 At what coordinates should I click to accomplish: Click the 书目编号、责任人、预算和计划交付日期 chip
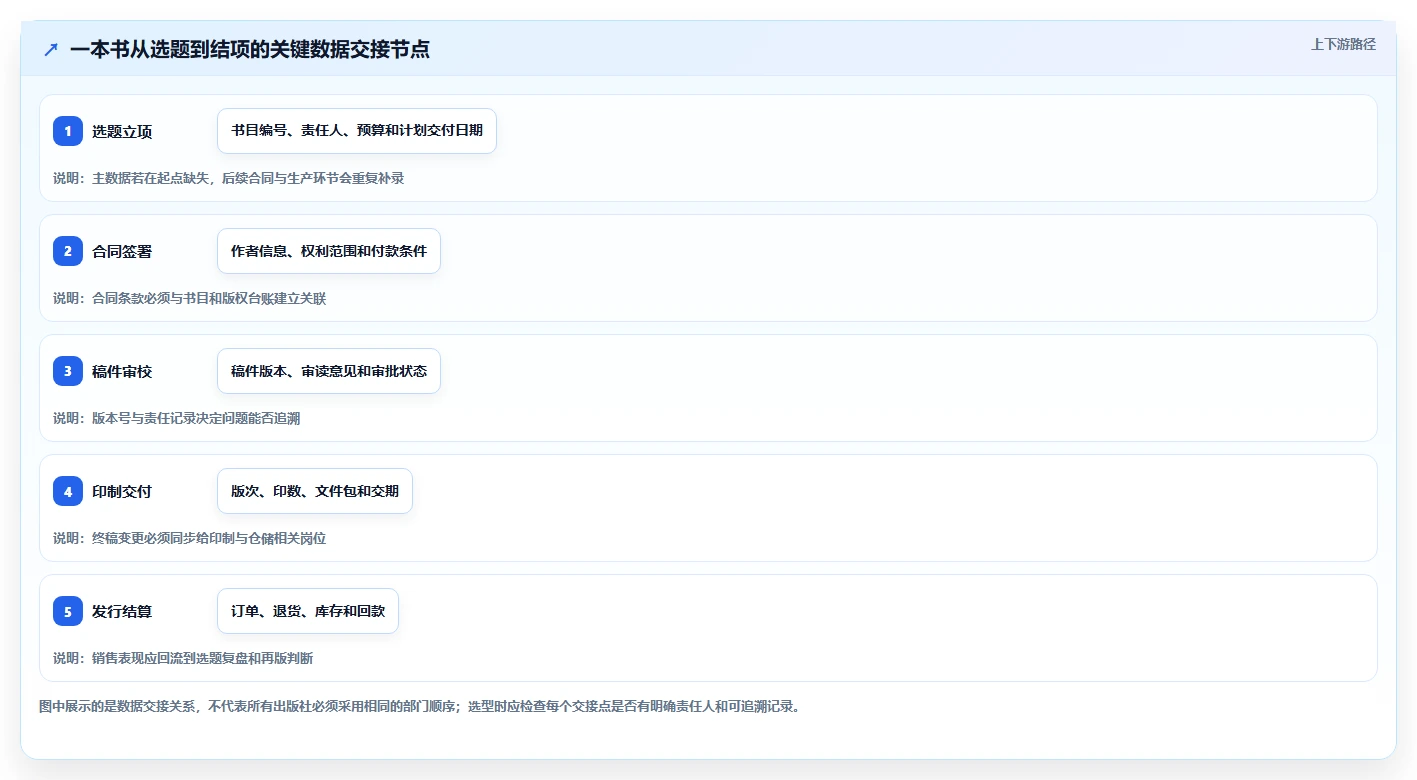(357, 131)
